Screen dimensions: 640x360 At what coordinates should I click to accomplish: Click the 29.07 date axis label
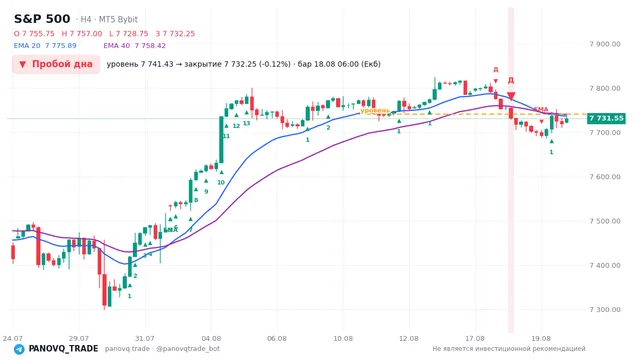point(79,338)
